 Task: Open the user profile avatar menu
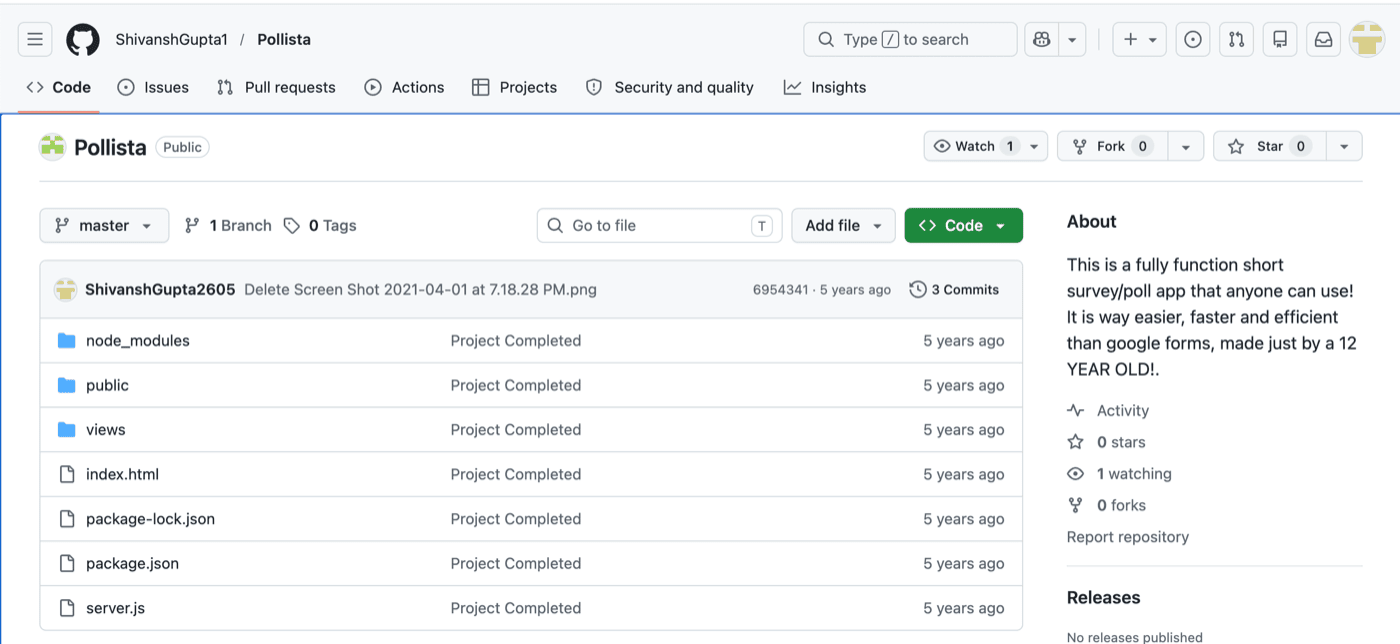tap(1366, 39)
